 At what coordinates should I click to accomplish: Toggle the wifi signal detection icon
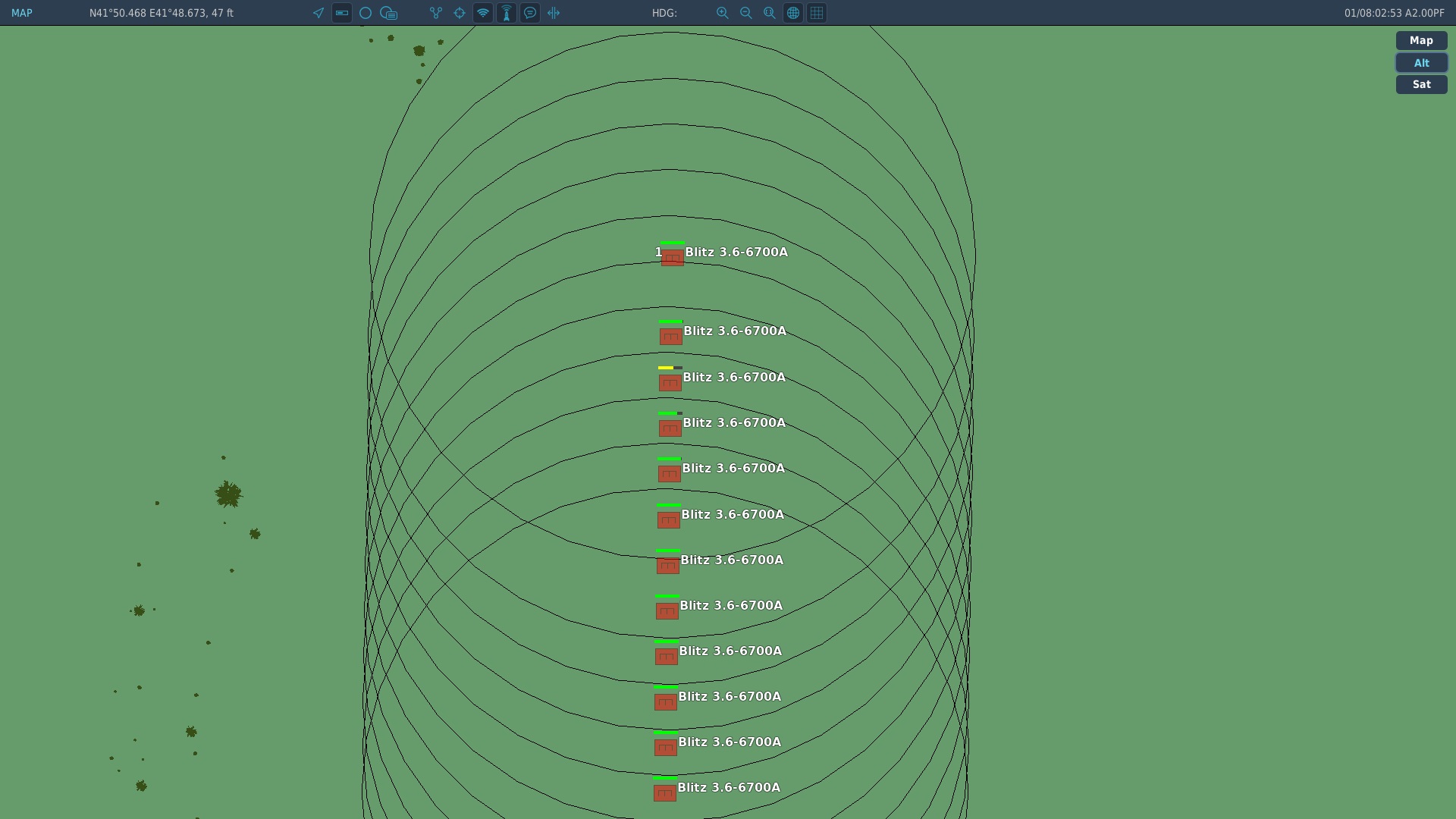tap(483, 13)
